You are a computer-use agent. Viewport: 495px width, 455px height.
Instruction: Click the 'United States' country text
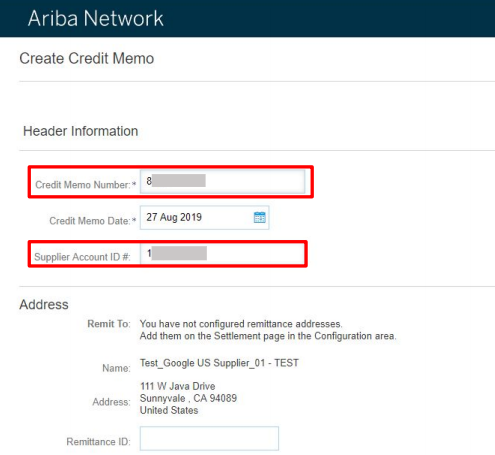click(x=169, y=410)
